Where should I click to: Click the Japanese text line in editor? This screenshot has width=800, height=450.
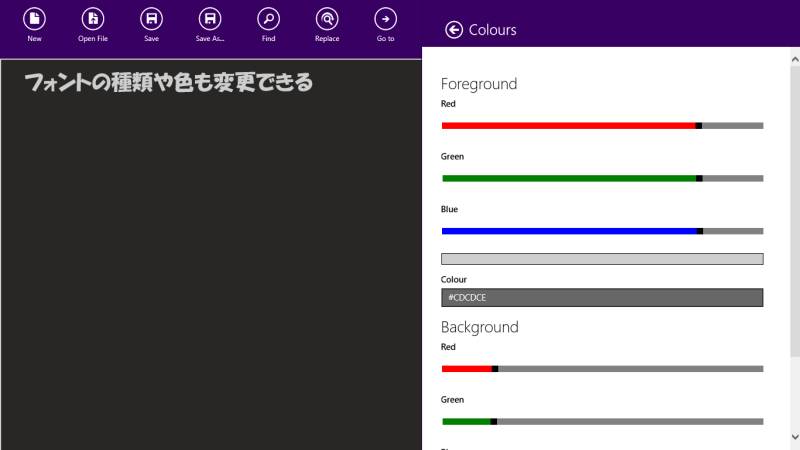(168, 82)
